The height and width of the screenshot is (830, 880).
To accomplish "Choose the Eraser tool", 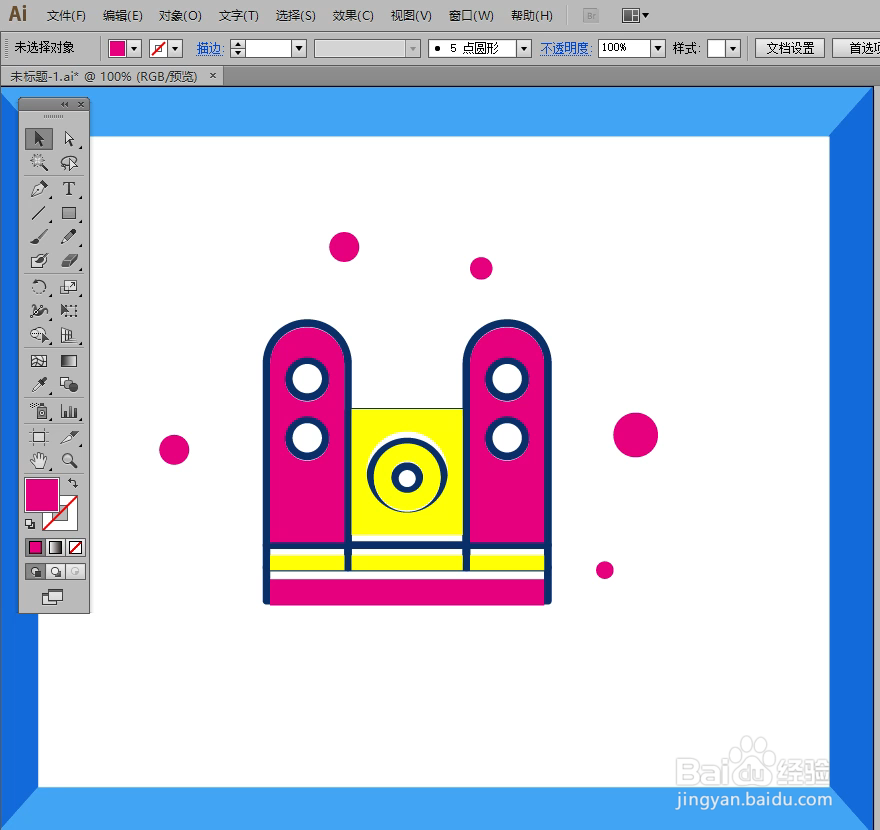I will 69,260.
